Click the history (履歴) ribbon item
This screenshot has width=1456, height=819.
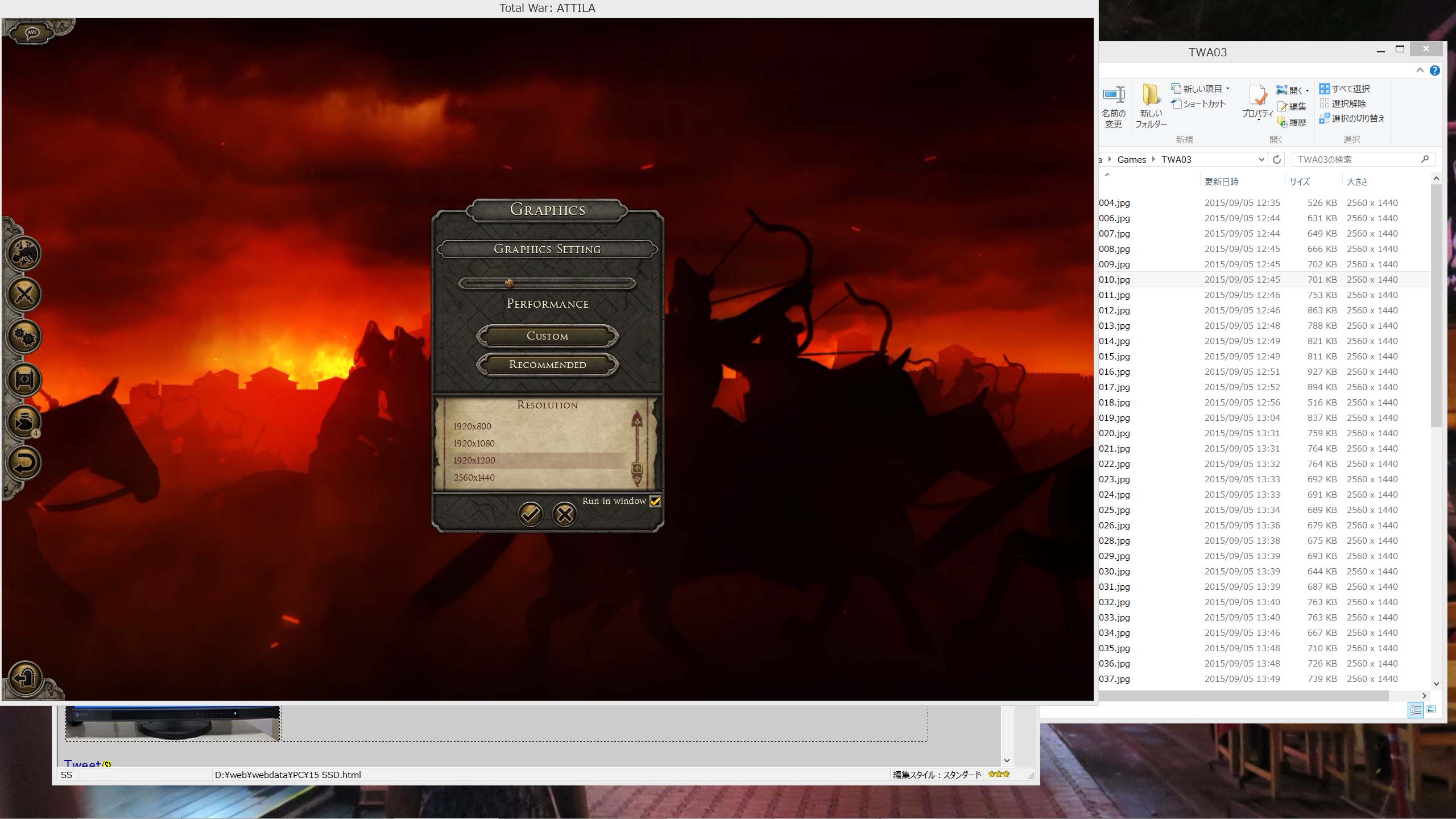pos(1292,122)
